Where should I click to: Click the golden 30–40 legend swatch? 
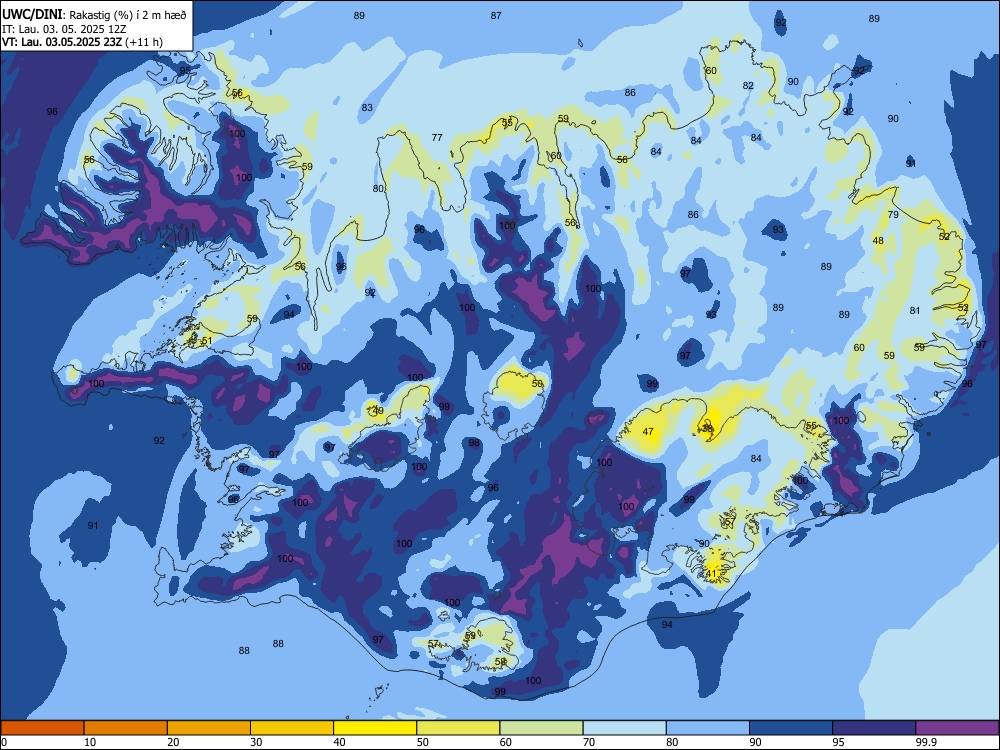click(x=292, y=728)
